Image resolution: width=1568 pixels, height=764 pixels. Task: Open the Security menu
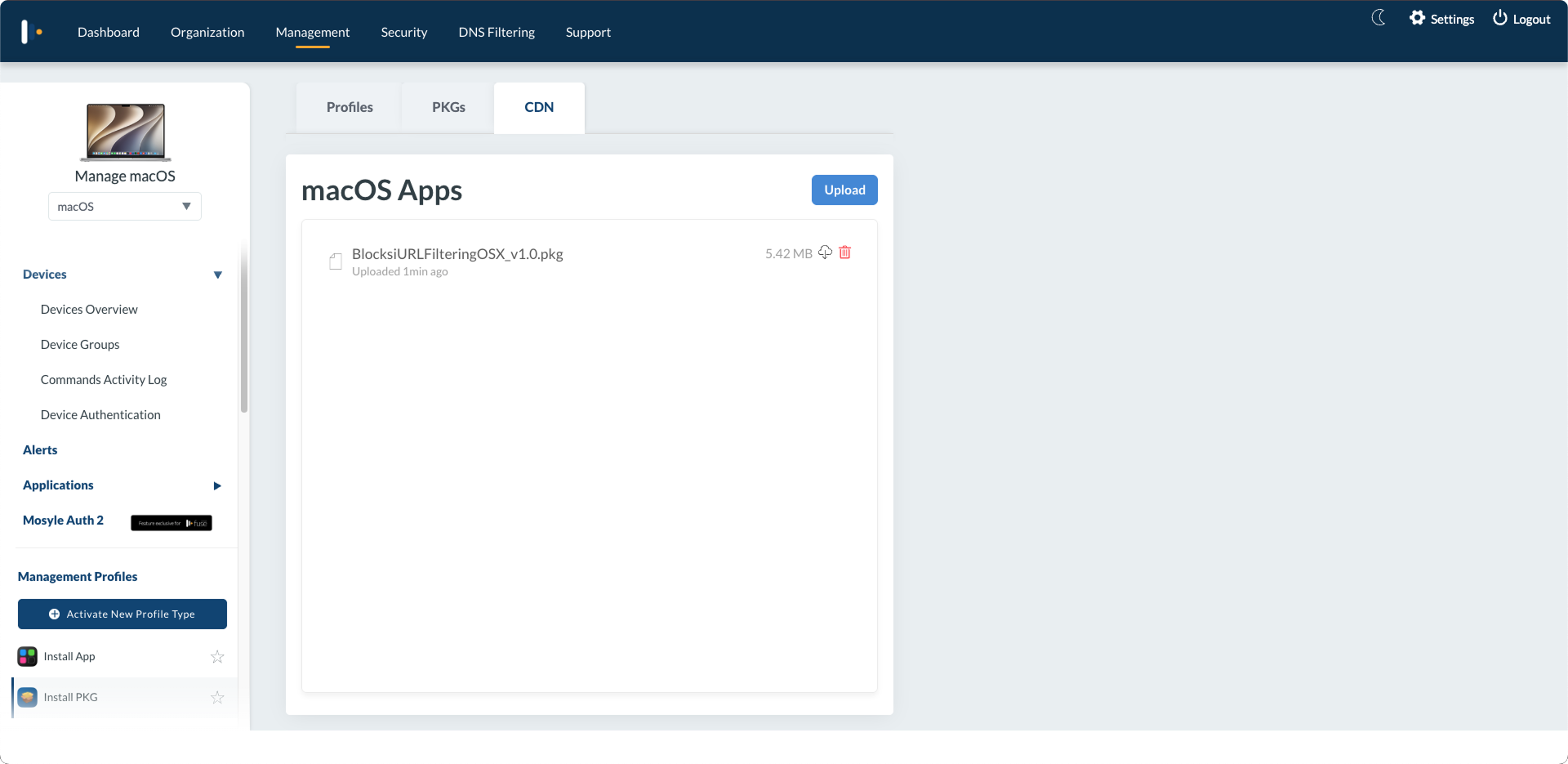click(404, 33)
